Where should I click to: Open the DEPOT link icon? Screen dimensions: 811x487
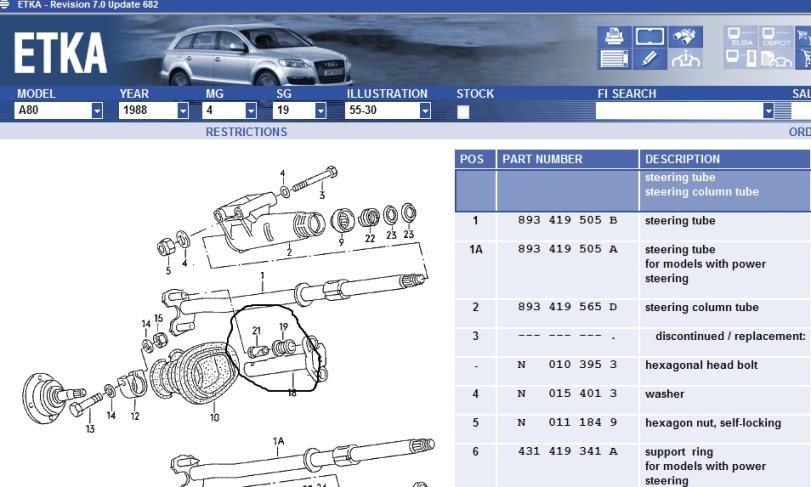coord(776,37)
